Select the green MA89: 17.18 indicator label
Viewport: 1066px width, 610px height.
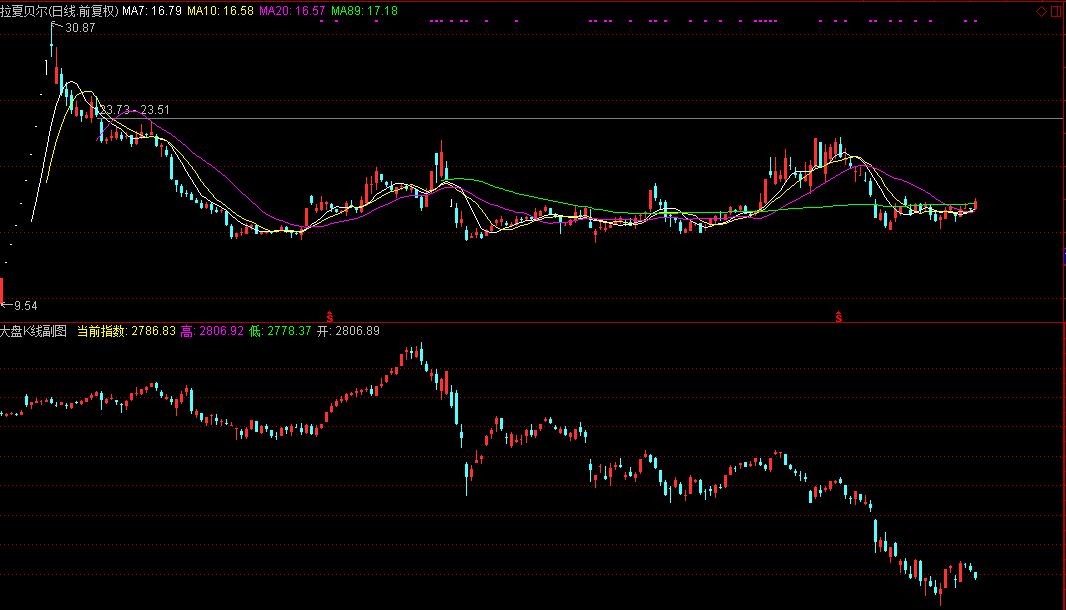click(364, 10)
